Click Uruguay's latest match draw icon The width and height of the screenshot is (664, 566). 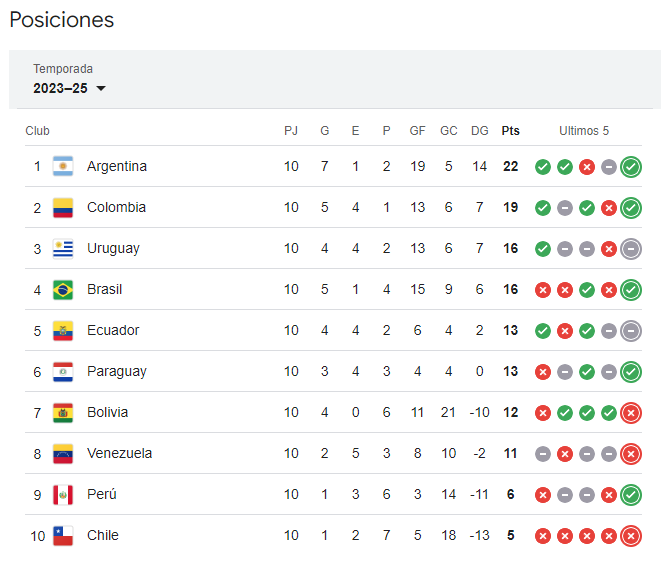[x=630, y=248]
